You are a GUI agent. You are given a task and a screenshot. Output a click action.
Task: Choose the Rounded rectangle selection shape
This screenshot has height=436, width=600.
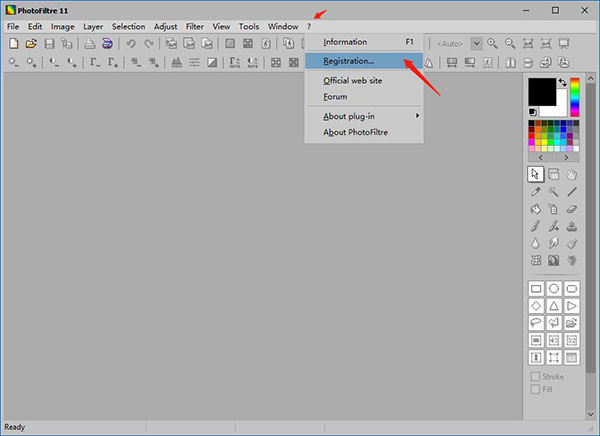click(572, 289)
